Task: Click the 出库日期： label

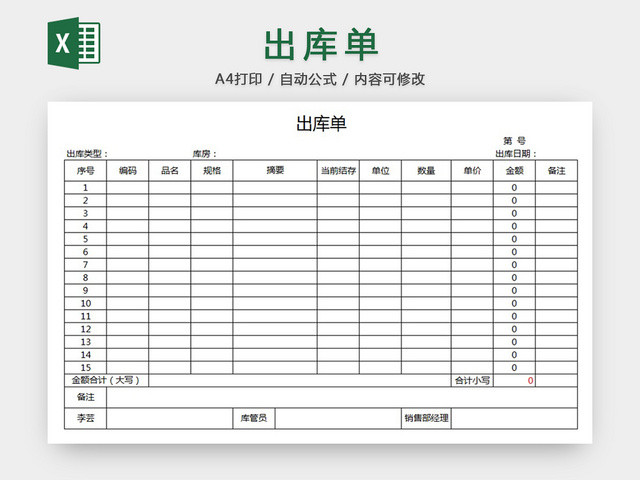Action: coord(516,154)
